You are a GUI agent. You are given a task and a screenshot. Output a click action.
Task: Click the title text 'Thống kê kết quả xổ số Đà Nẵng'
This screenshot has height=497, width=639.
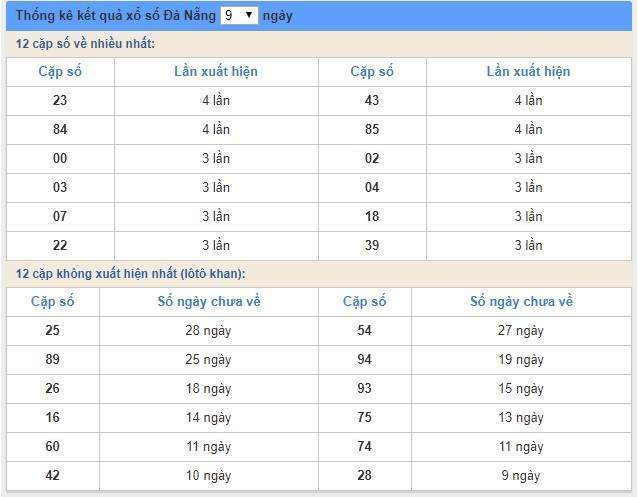tap(117, 16)
